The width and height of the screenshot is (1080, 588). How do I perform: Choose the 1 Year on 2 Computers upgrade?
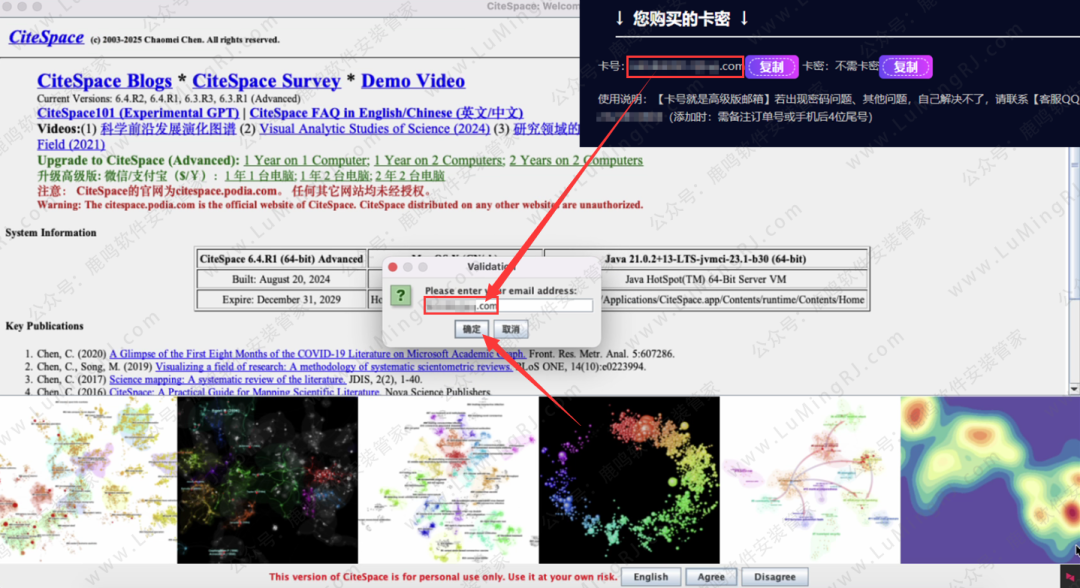[x=439, y=160]
